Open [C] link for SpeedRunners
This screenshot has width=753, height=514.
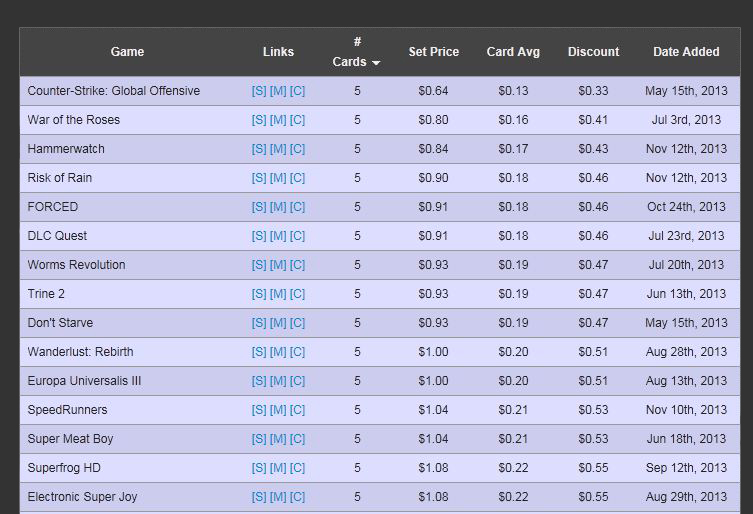pos(297,410)
